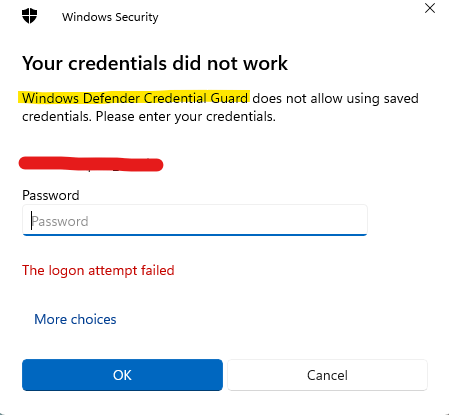Click the 'The logon attempt failed' error message
Image resolution: width=449 pixels, height=415 pixels.
coord(98,270)
